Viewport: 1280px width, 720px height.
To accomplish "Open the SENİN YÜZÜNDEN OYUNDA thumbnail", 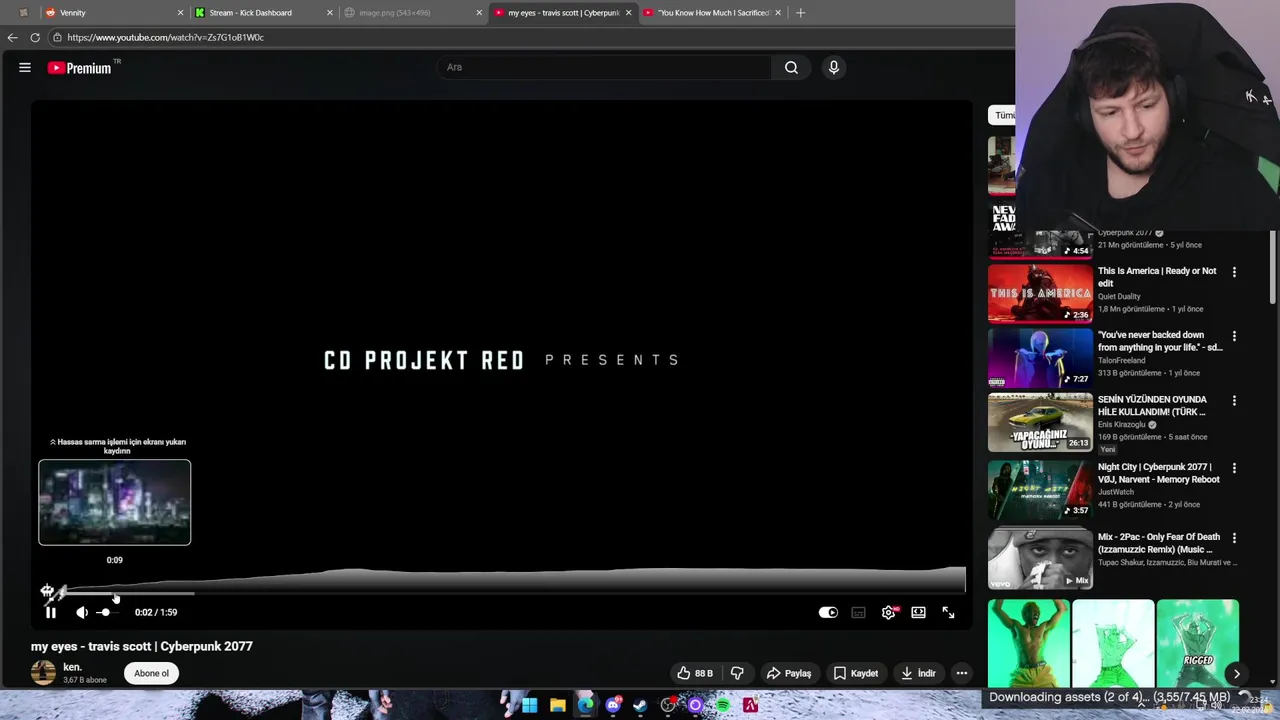I will click(1040, 422).
